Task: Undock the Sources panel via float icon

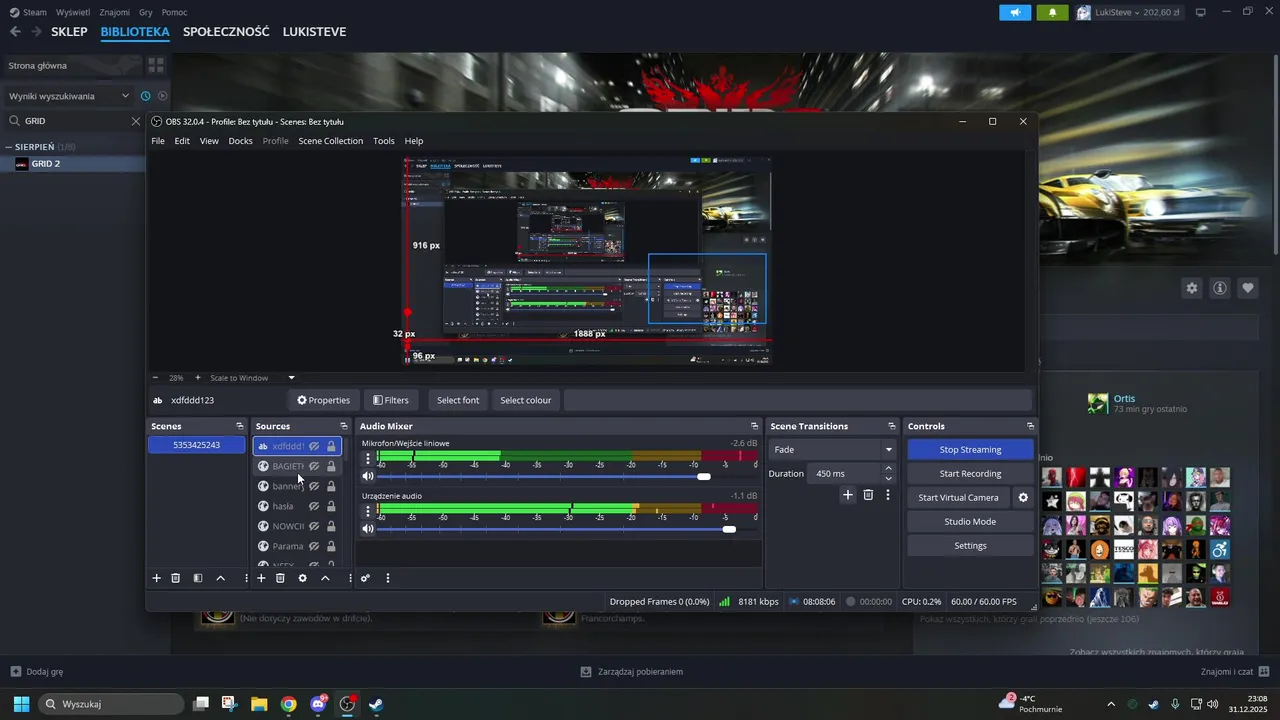Action: (x=344, y=426)
